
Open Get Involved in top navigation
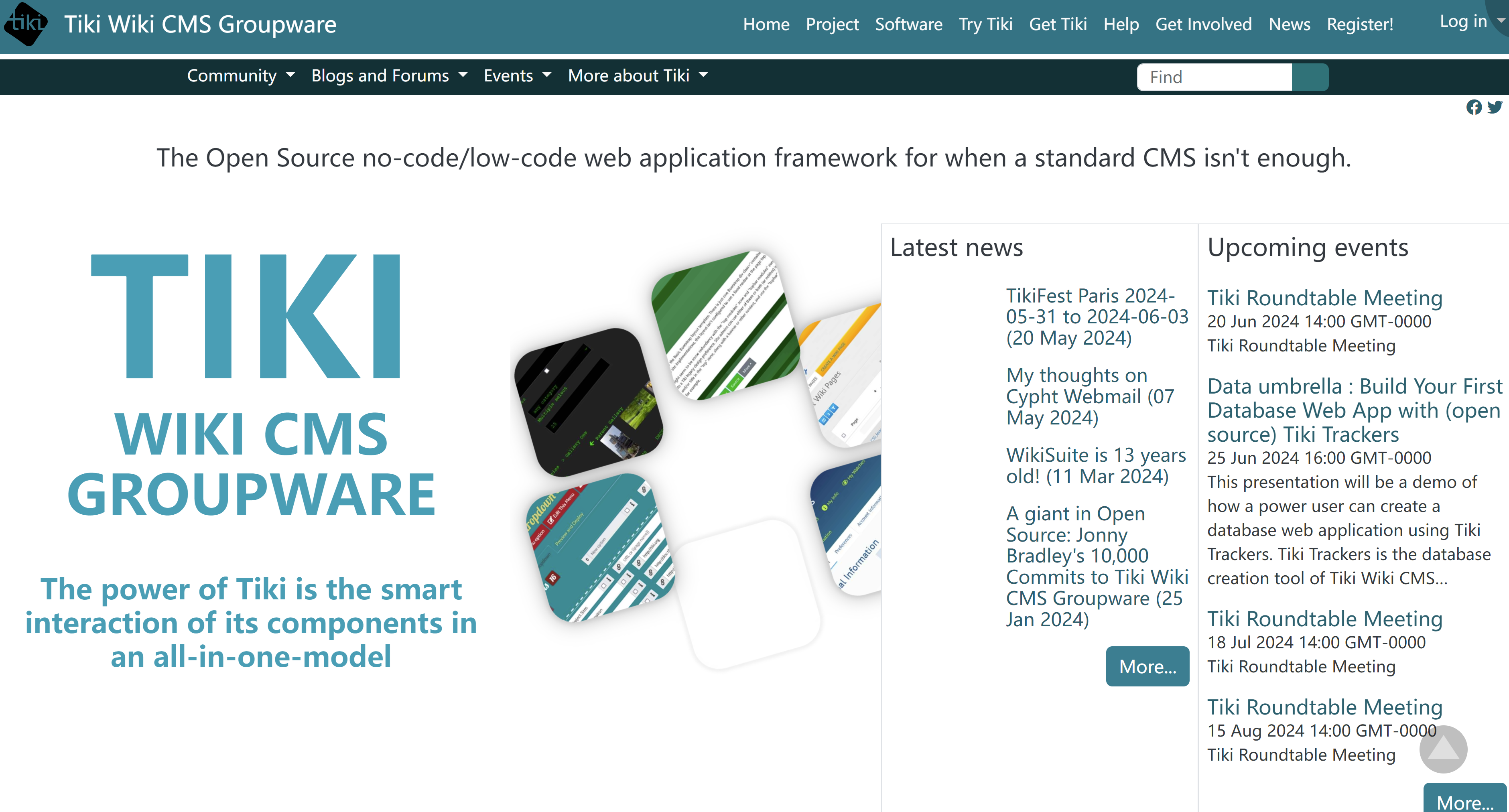[x=1203, y=24]
